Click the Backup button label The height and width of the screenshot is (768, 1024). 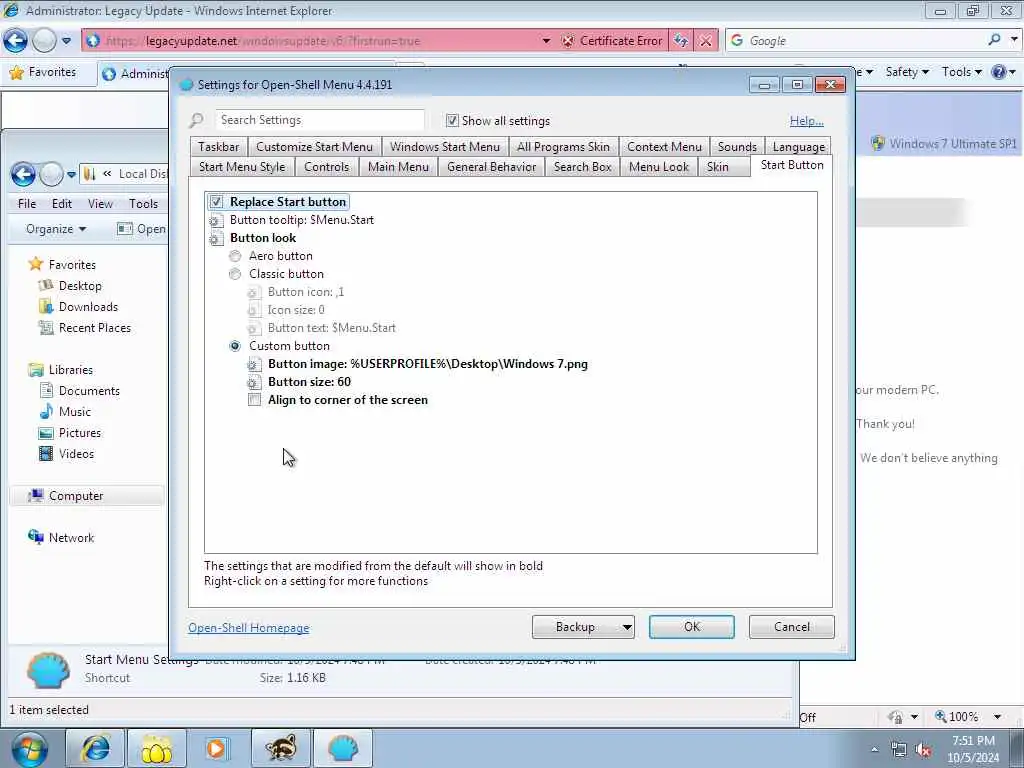(575, 627)
